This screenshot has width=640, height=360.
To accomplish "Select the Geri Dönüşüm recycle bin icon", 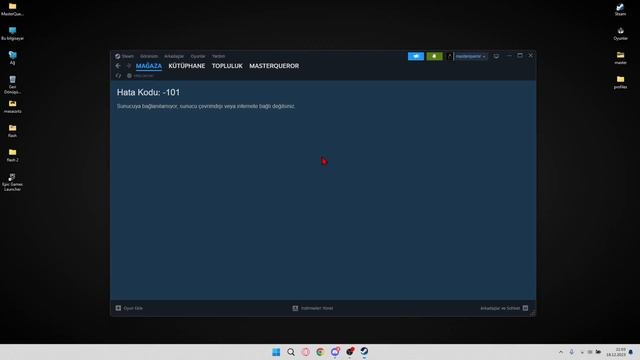I will 13,84.
